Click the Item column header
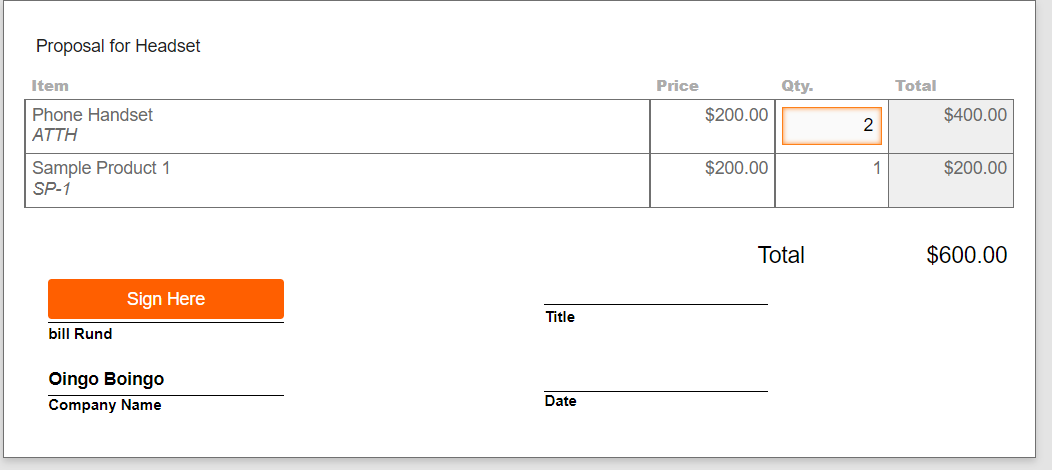Screen dimensions: 1052x470 (x=50, y=86)
